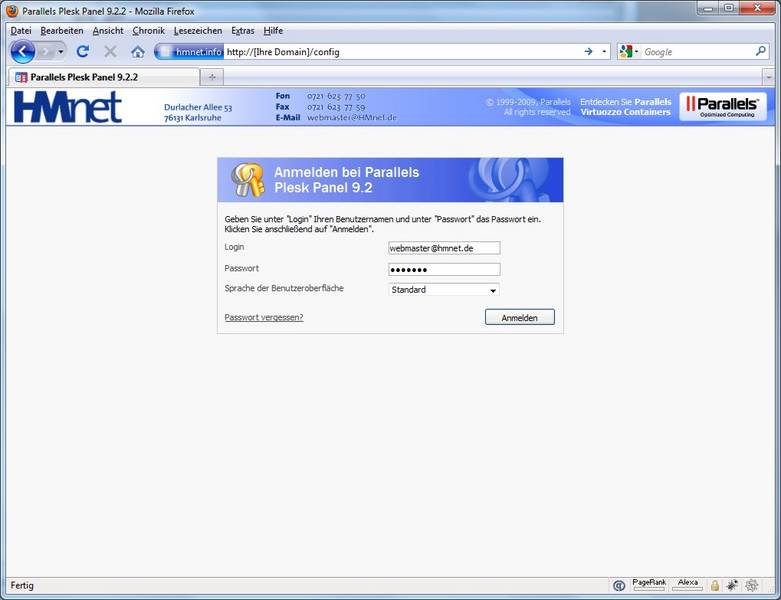Click the PageRank indicator in status bar
Viewport: 781px width, 600px height.
tap(649, 585)
